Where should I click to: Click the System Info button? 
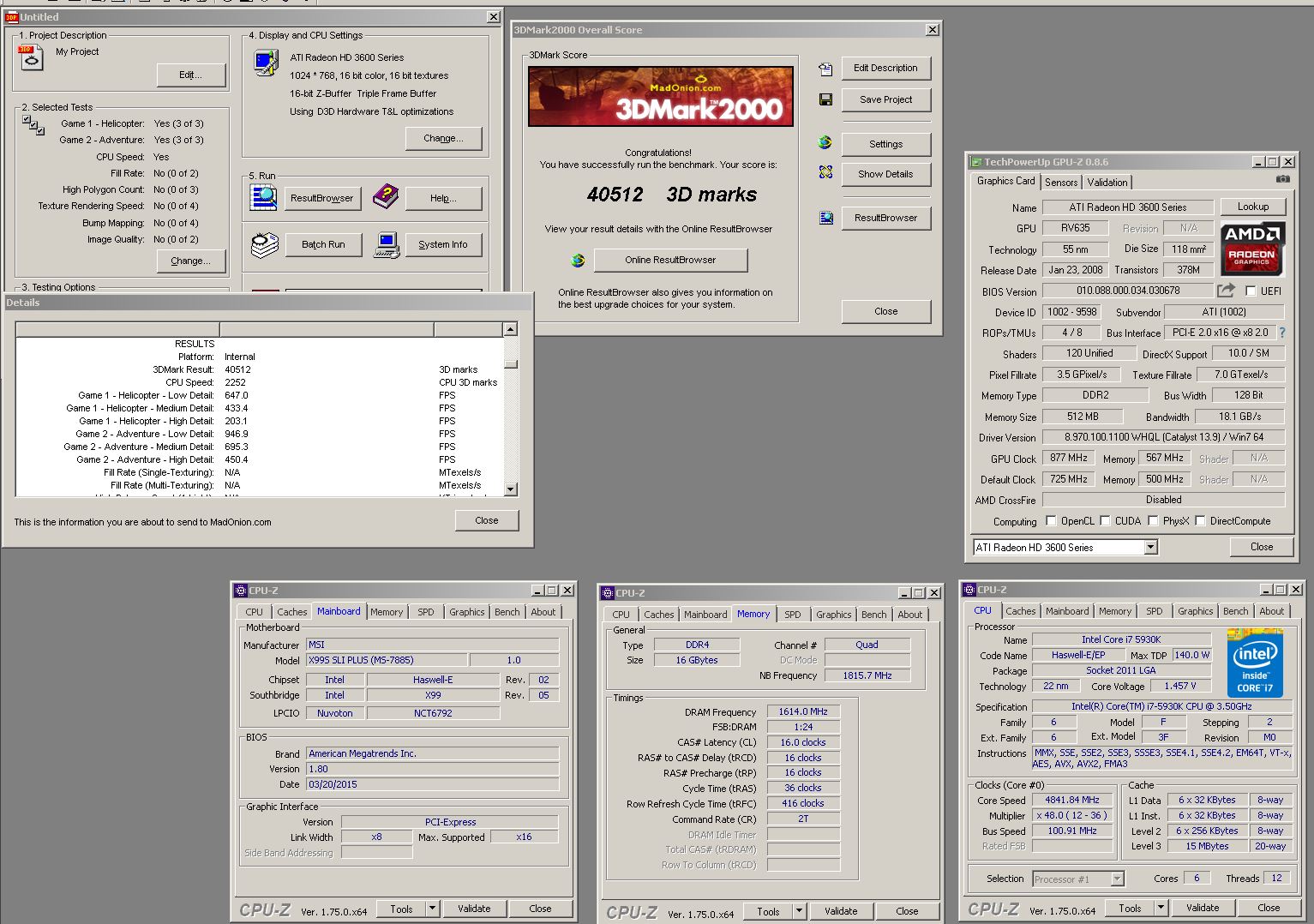tap(443, 244)
